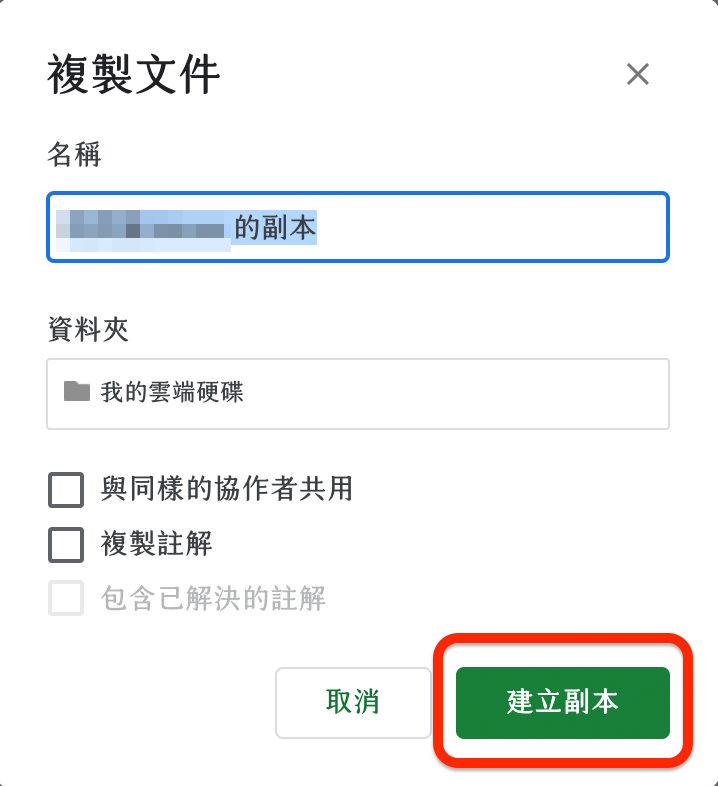Click the highlighted 的副本 text
Image resolution: width=718 pixels, height=786 pixels.
(x=275, y=228)
